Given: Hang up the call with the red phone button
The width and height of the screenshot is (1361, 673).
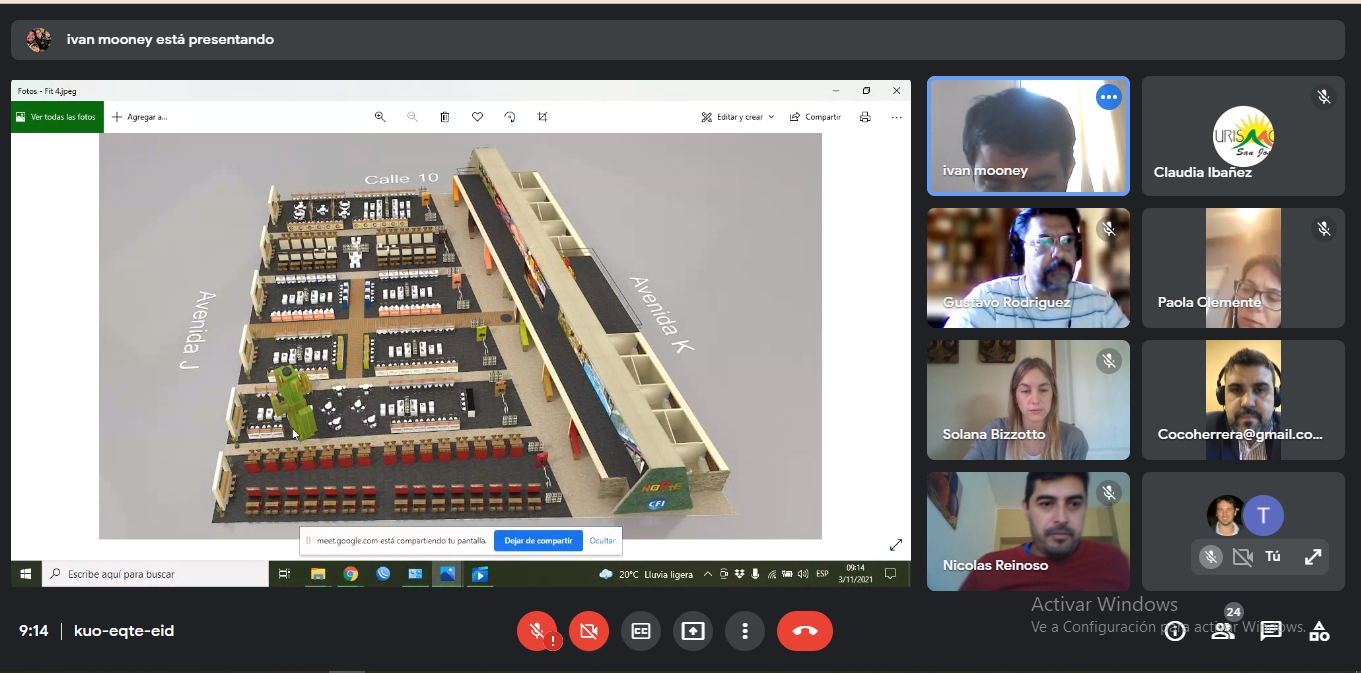Looking at the screenshot, I should (x=804, y=631).
